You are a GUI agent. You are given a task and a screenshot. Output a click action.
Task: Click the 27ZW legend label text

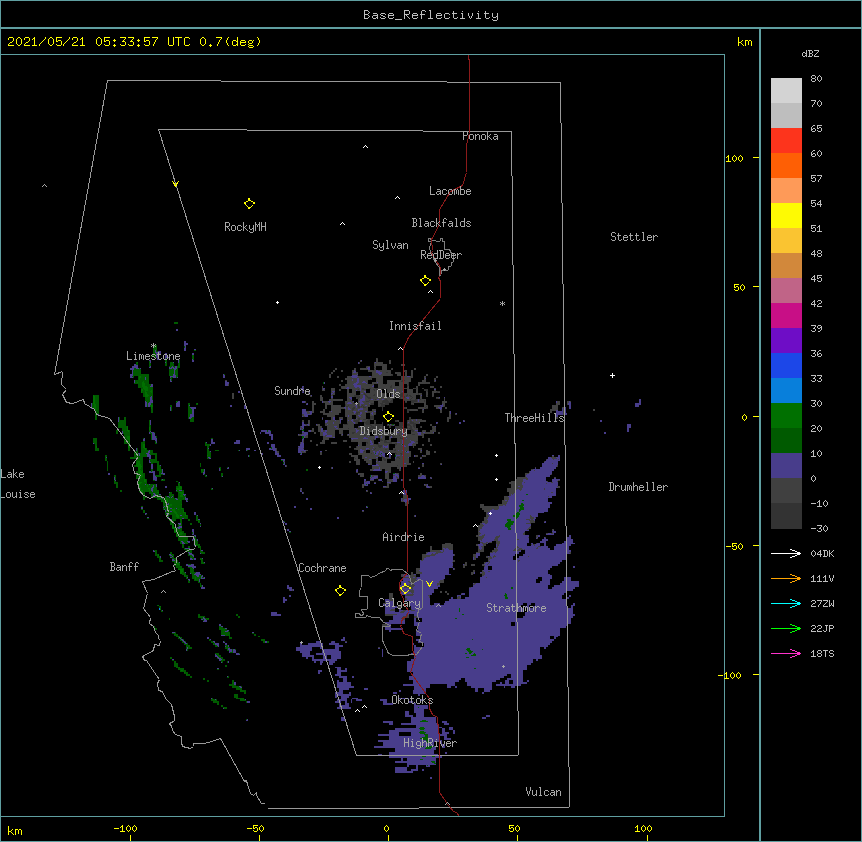(822, 603)
